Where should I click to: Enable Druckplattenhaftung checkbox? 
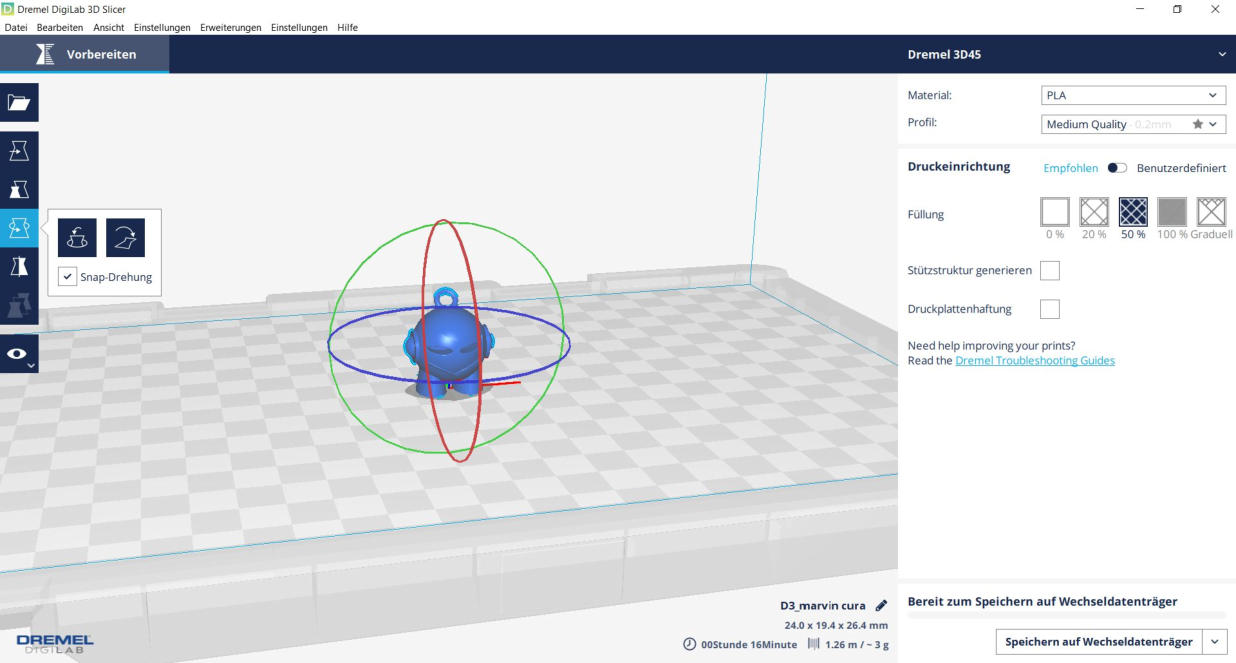[x=1050, y=309]
